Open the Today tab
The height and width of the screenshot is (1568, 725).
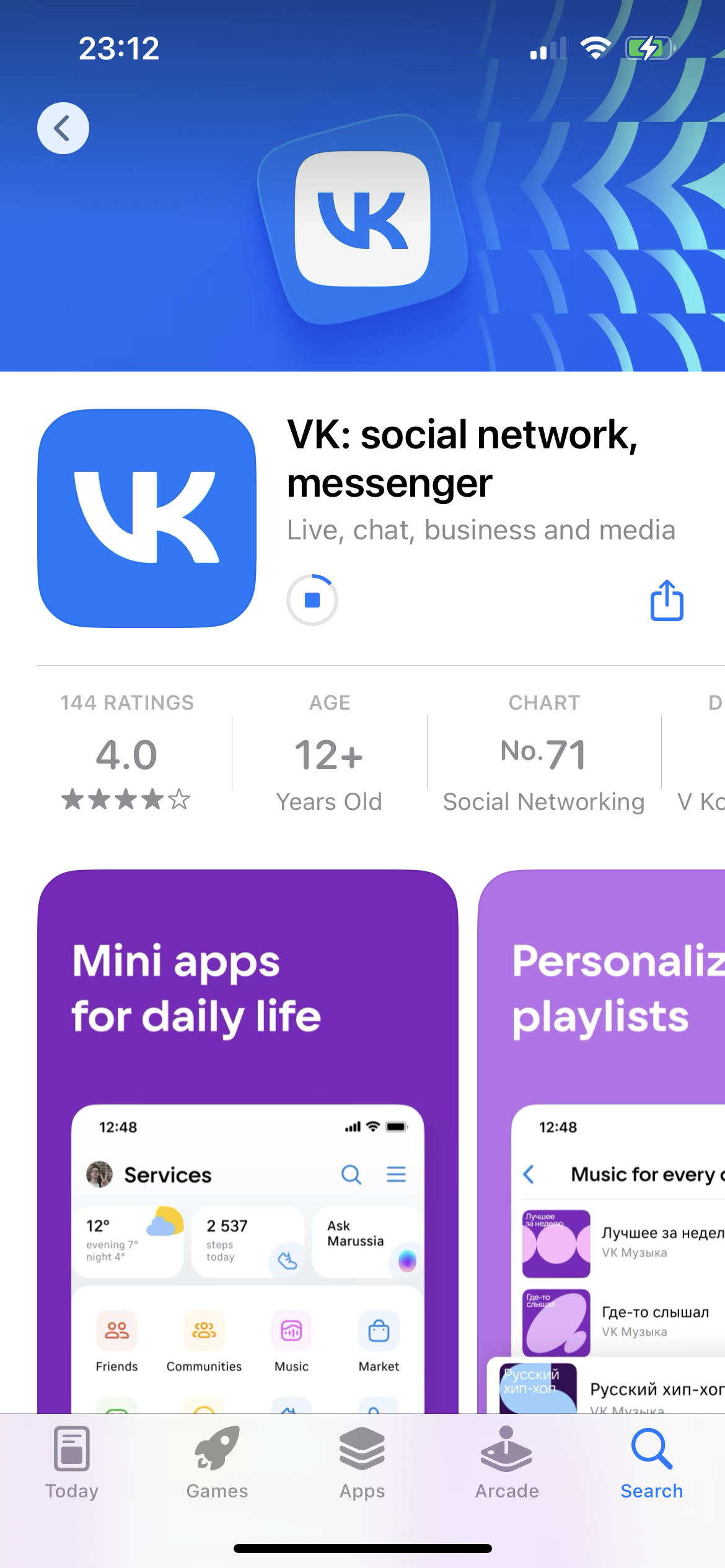coord(72,1463)
